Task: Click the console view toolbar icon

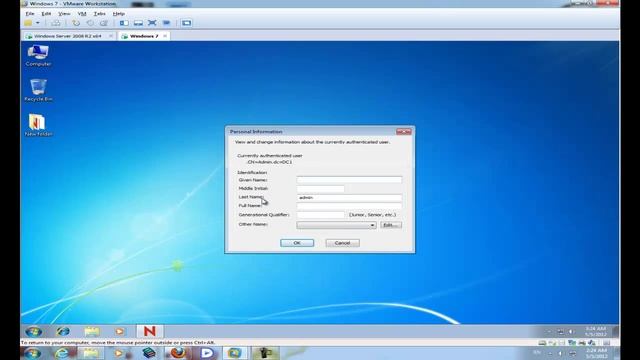Action: tap(187, 23)
